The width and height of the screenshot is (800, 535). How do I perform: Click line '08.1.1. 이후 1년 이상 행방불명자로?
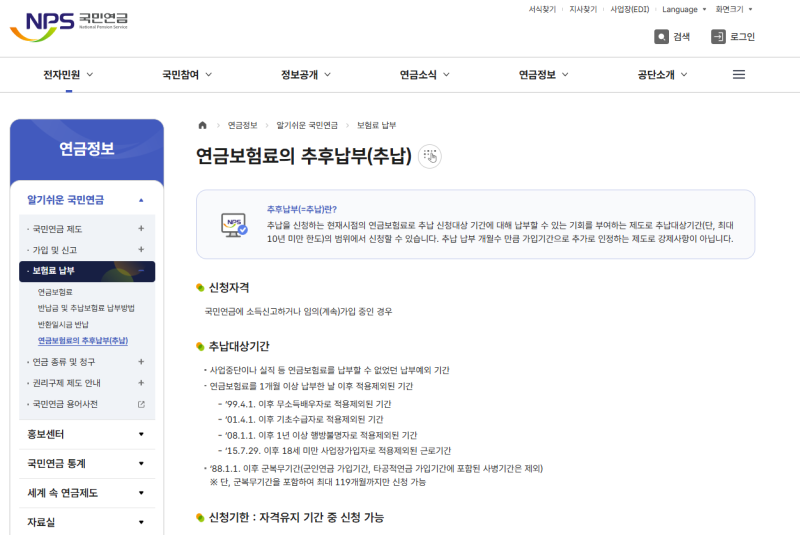pos(321,435)
